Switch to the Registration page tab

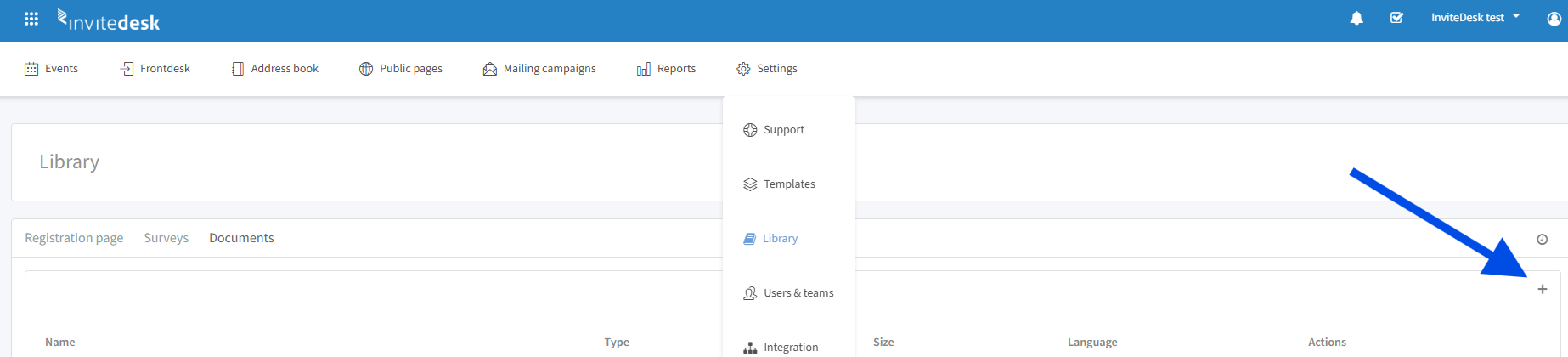point(74,238)
